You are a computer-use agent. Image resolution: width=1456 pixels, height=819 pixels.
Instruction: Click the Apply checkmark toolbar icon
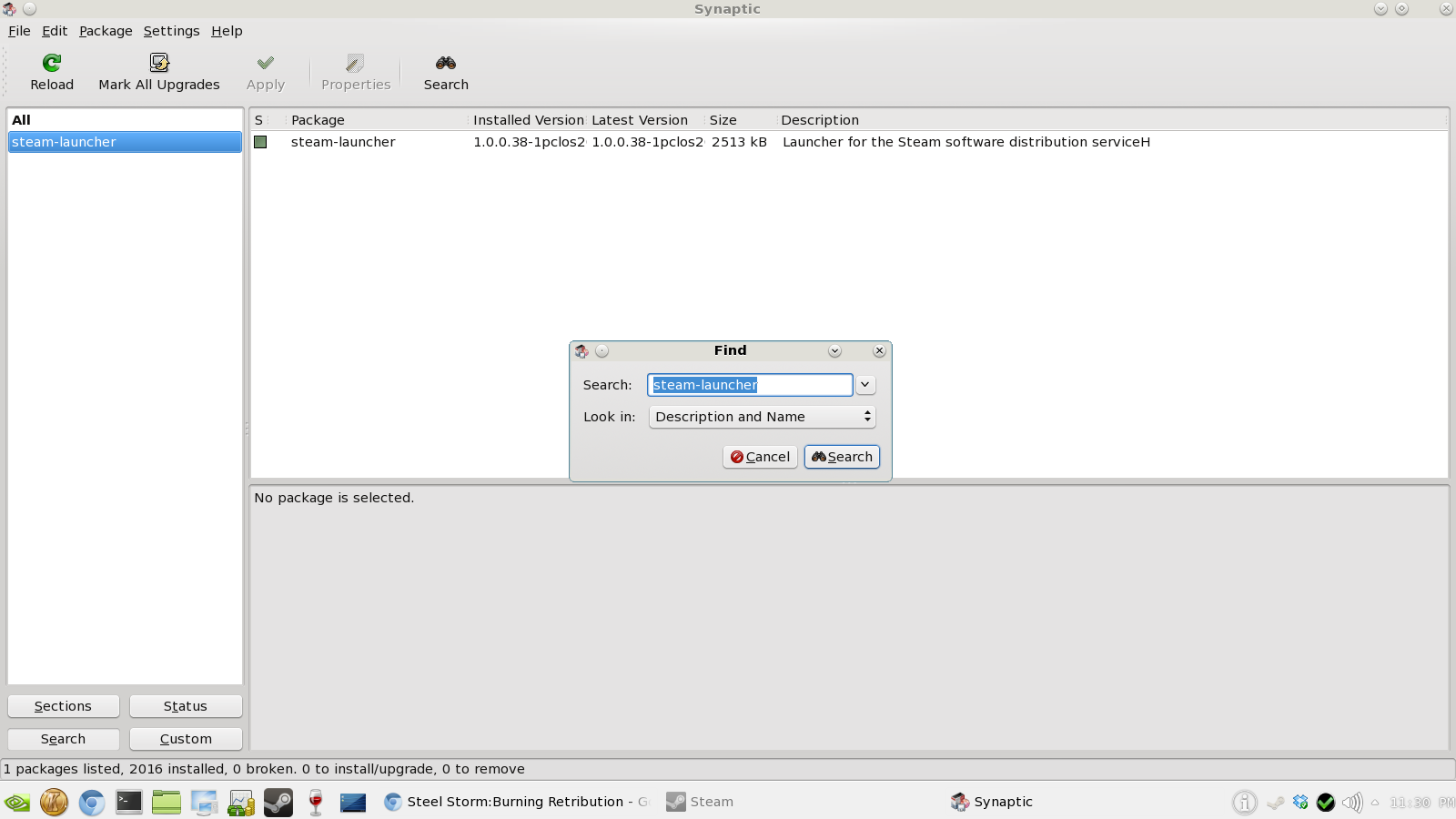click(266, 63)
